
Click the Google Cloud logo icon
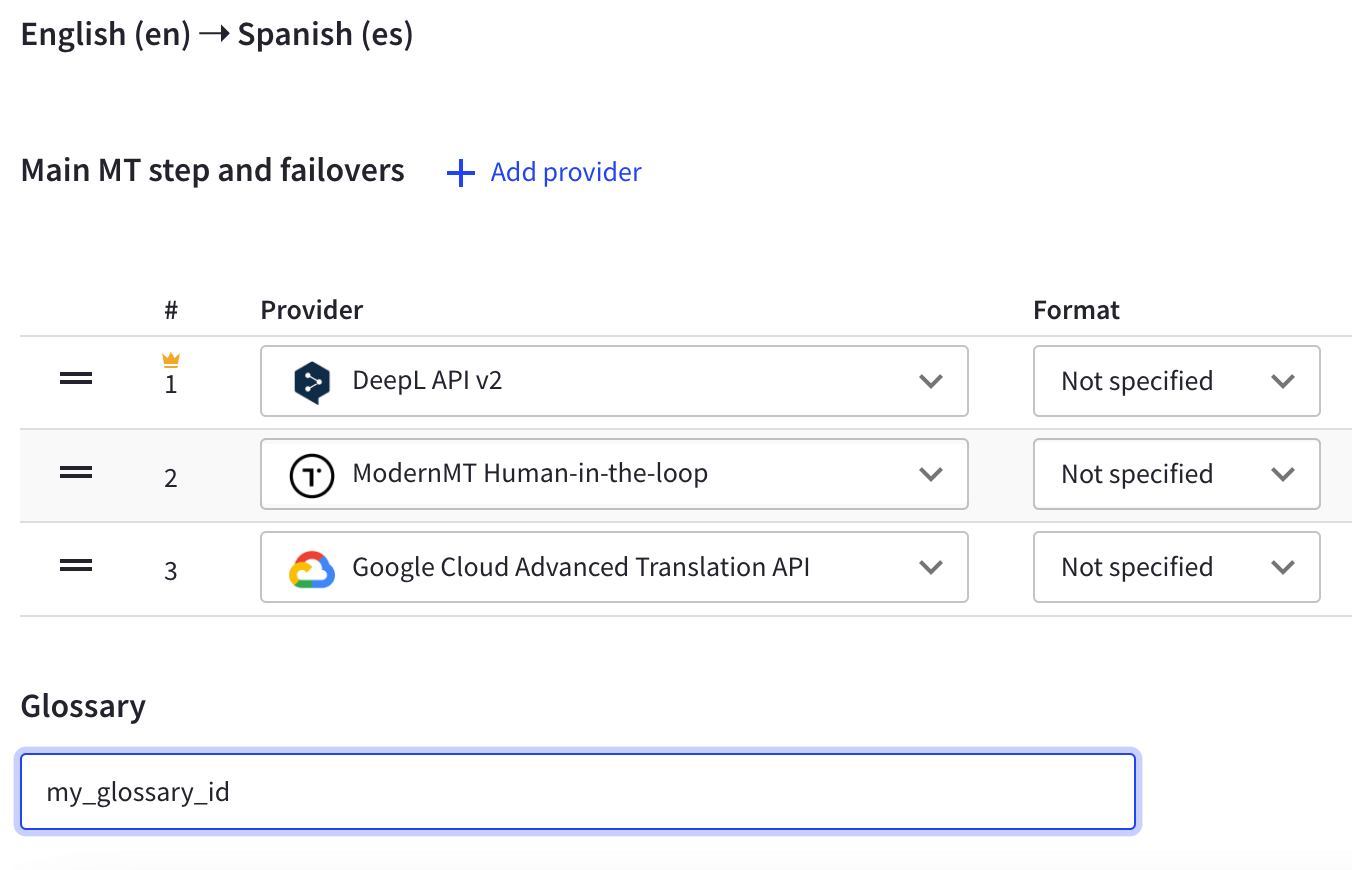pos(311,568)
